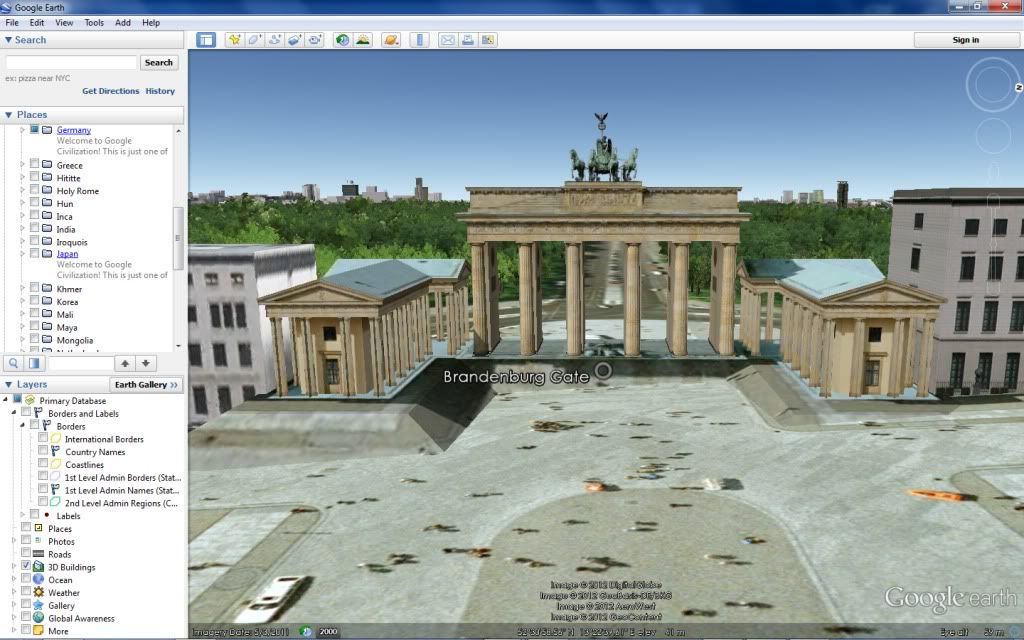The image size is (1024, 640).
Task: Click the Places panel vertical scrollbar
Action: pyautogui.click(x=178, y=238)
